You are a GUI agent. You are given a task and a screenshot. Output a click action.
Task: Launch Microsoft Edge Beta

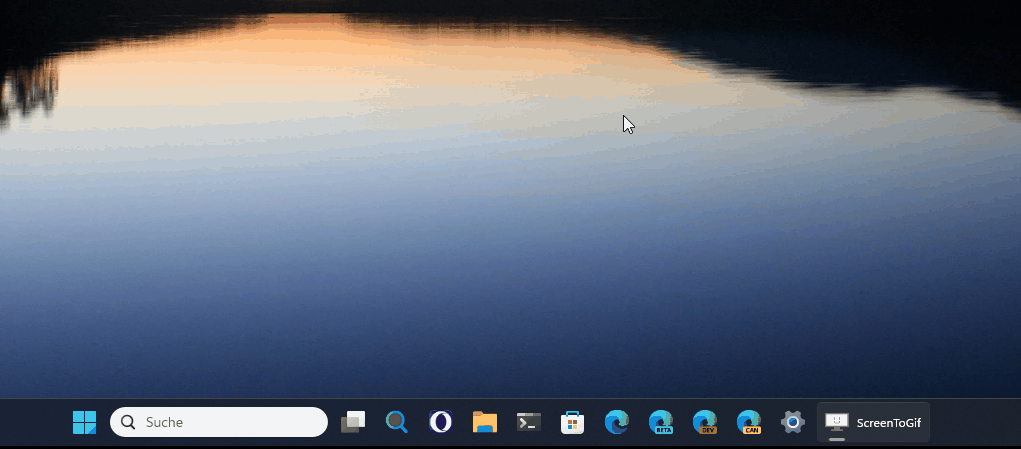(661, 422)
